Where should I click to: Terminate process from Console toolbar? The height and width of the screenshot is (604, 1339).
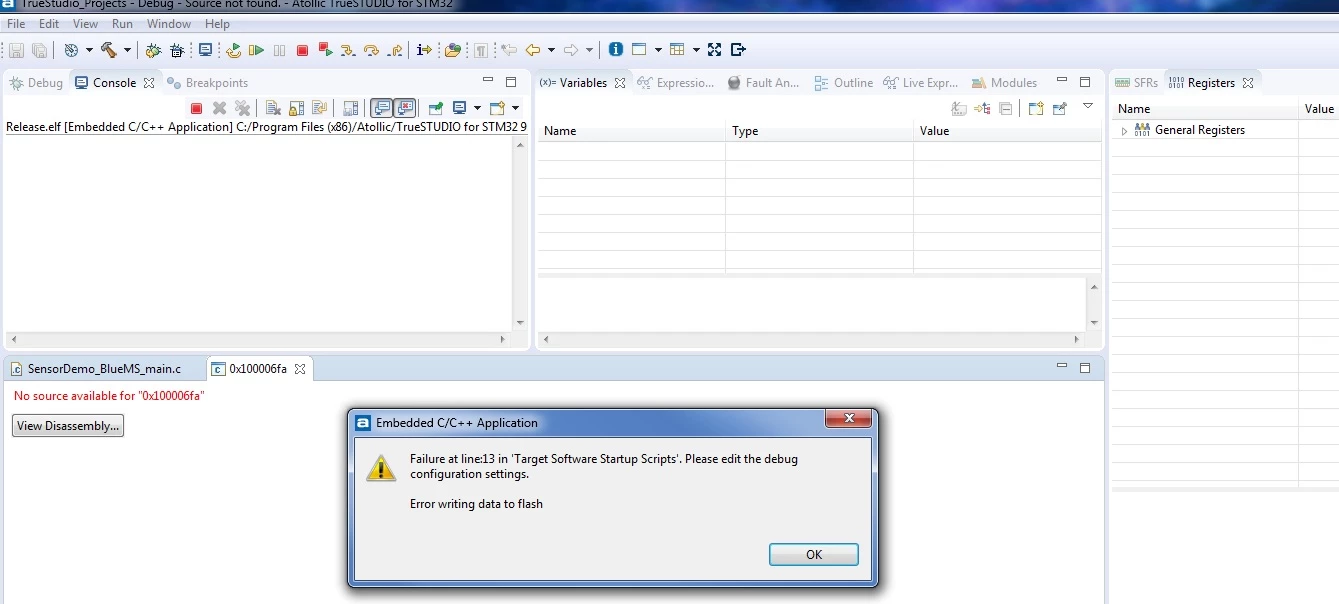click(196, 108)
